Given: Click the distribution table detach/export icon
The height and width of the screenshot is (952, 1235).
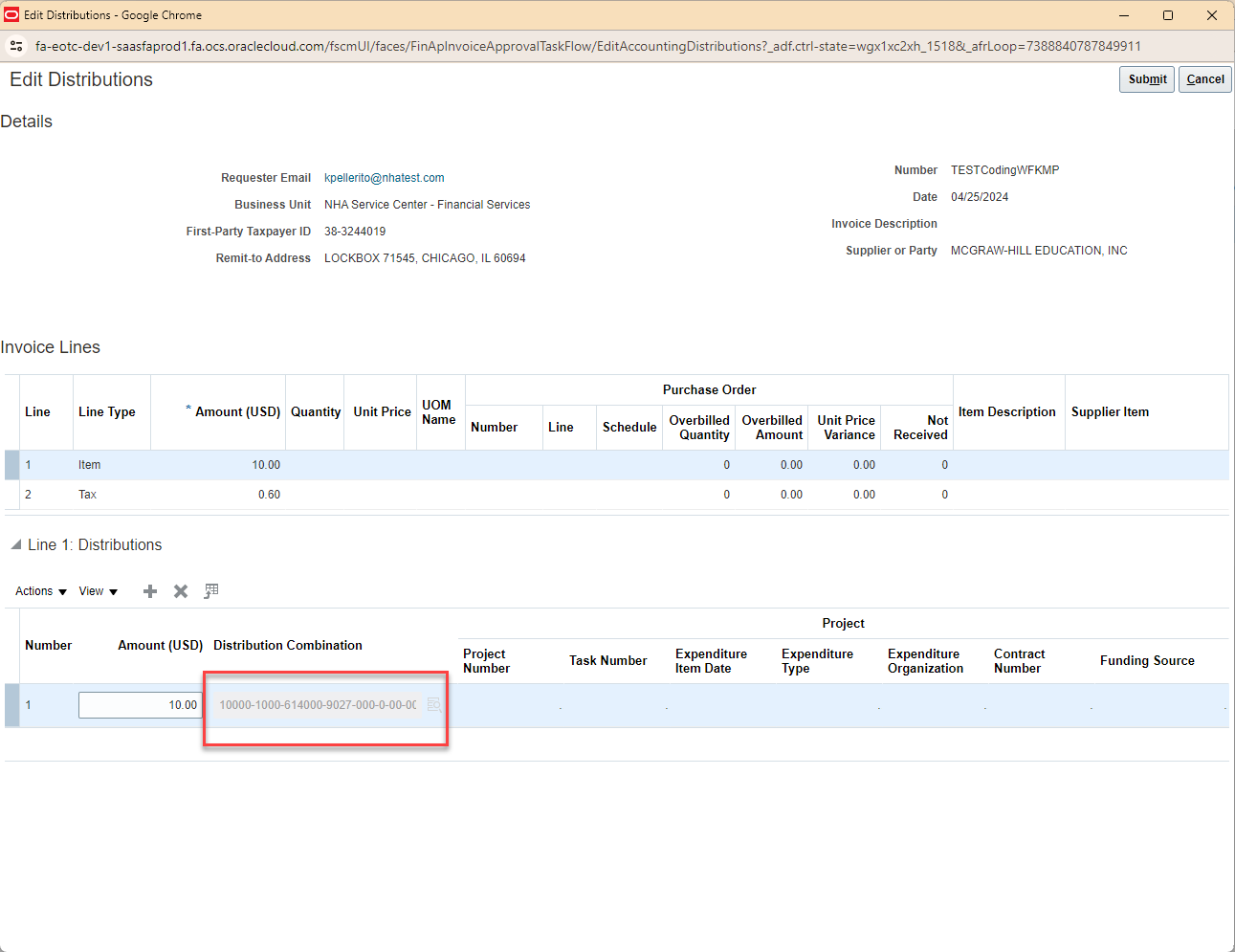Looking at the screenshot, I should pyautogui.click(x=211, y=591).
